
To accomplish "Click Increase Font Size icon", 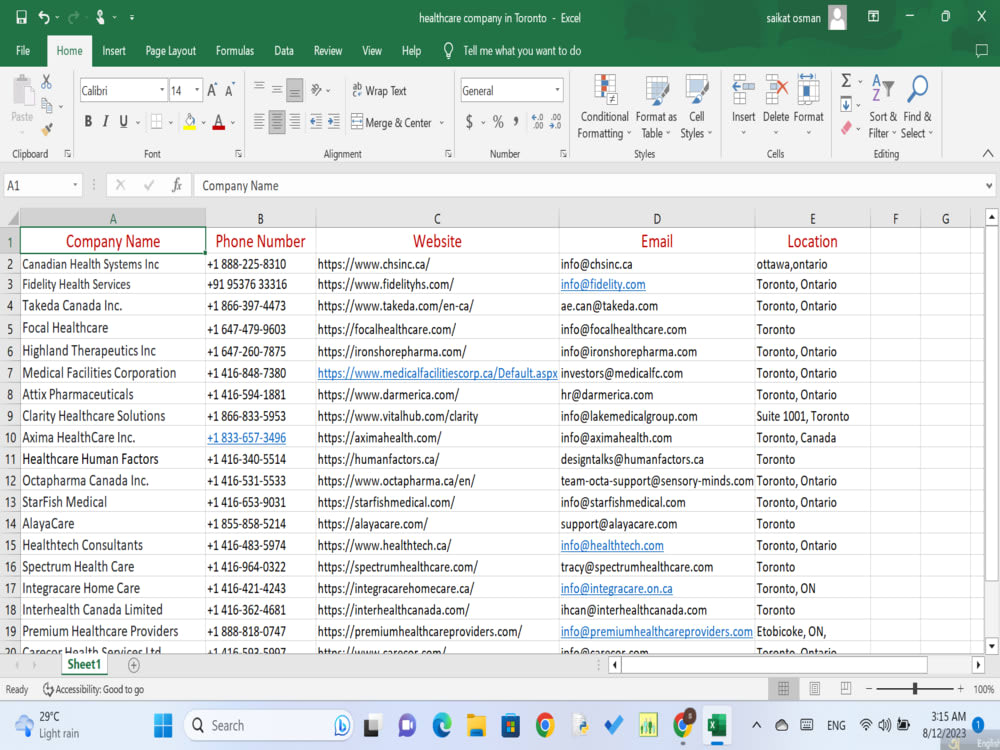I will tap(212, 91).
